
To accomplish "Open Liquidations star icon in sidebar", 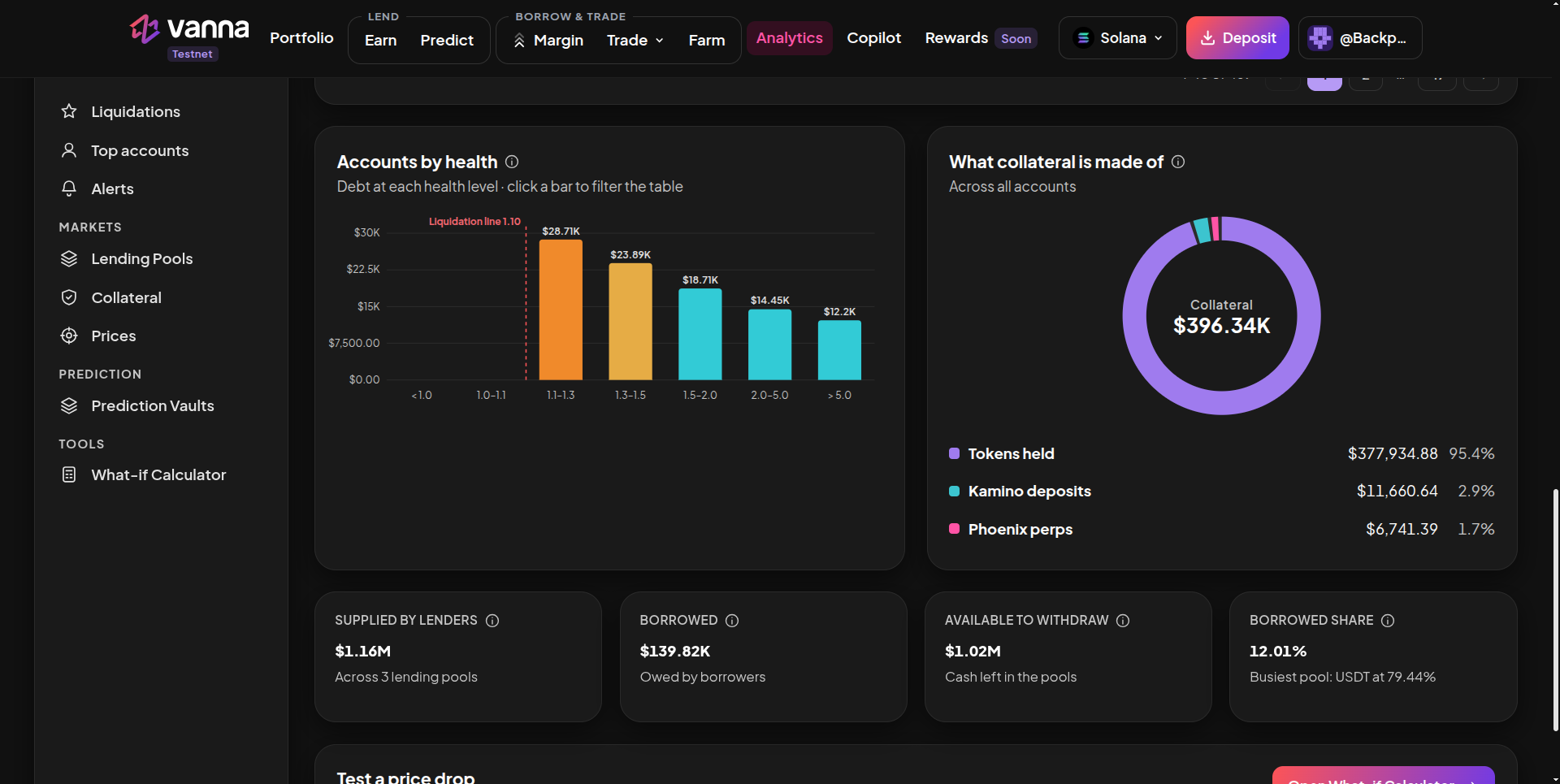I will coord(69,111).
